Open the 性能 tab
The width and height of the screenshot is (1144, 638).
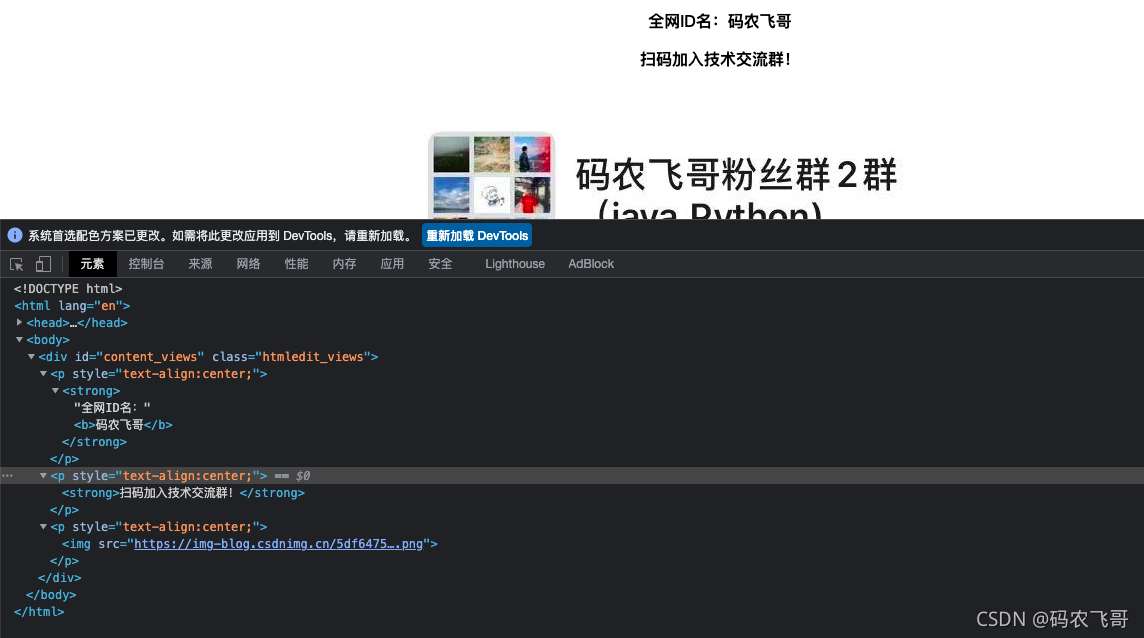tap(296, 264)
